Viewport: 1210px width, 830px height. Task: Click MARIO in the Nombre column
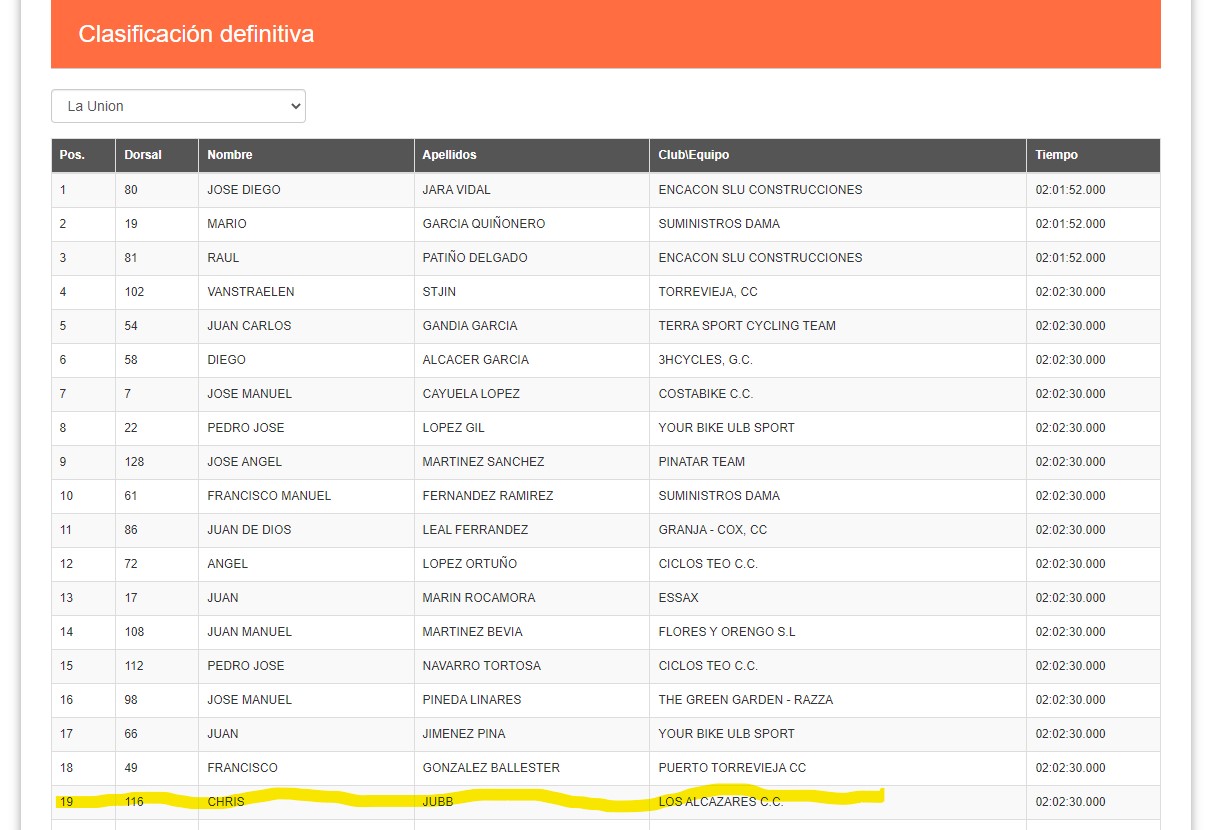point(227,224)
